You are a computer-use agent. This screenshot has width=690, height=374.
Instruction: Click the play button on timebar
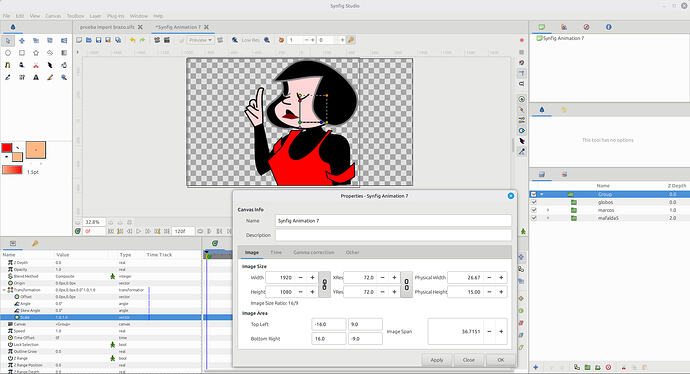(139, 231)
